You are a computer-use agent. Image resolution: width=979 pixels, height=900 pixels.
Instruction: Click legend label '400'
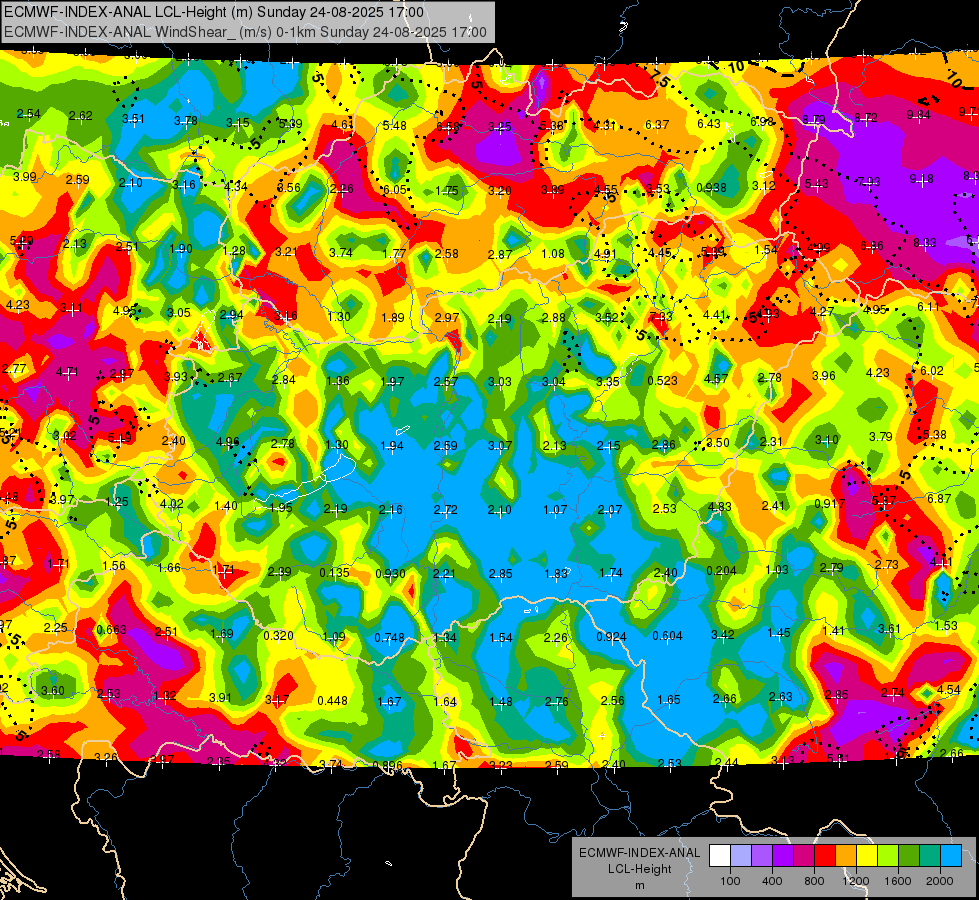pyautogui.click(x=772, y=881)
